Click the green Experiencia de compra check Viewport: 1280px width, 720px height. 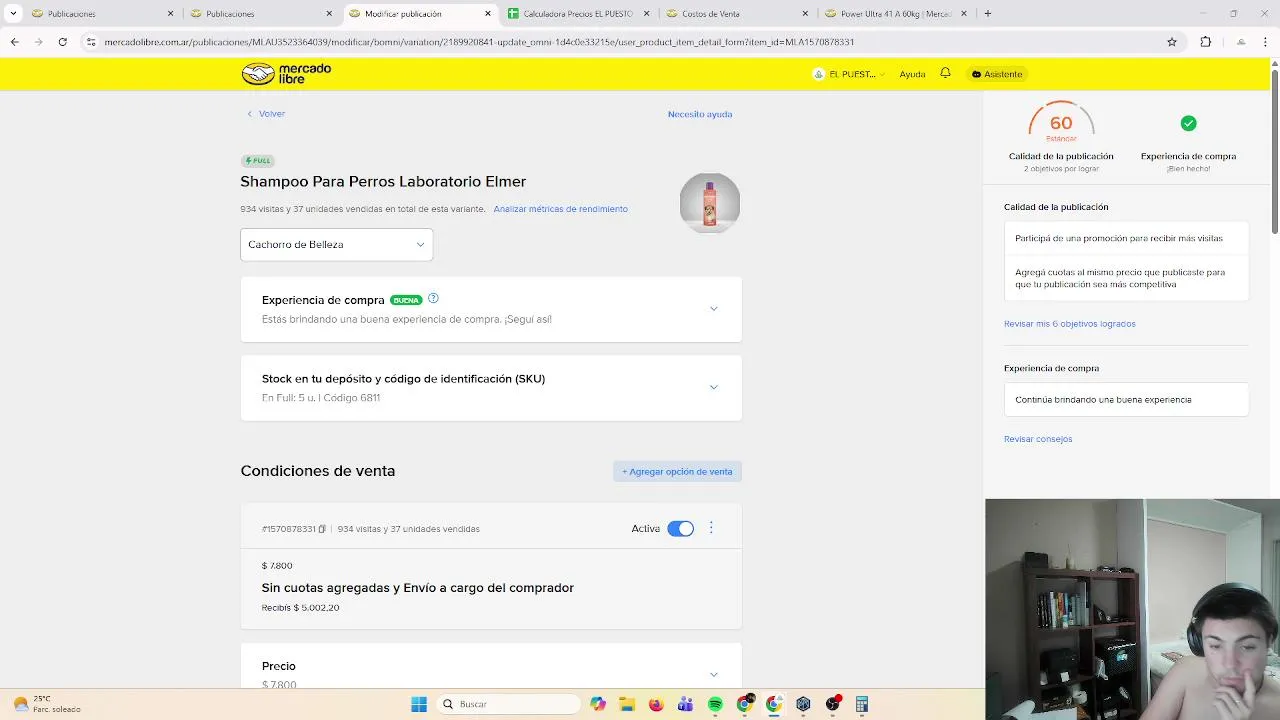point(1188,123)
